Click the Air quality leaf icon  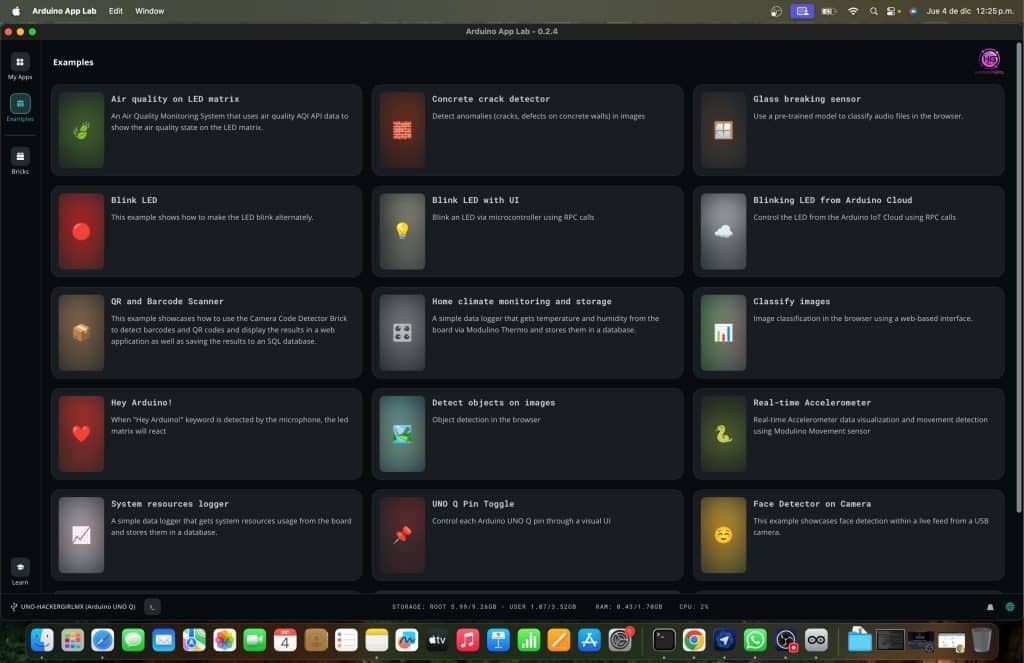81,130
